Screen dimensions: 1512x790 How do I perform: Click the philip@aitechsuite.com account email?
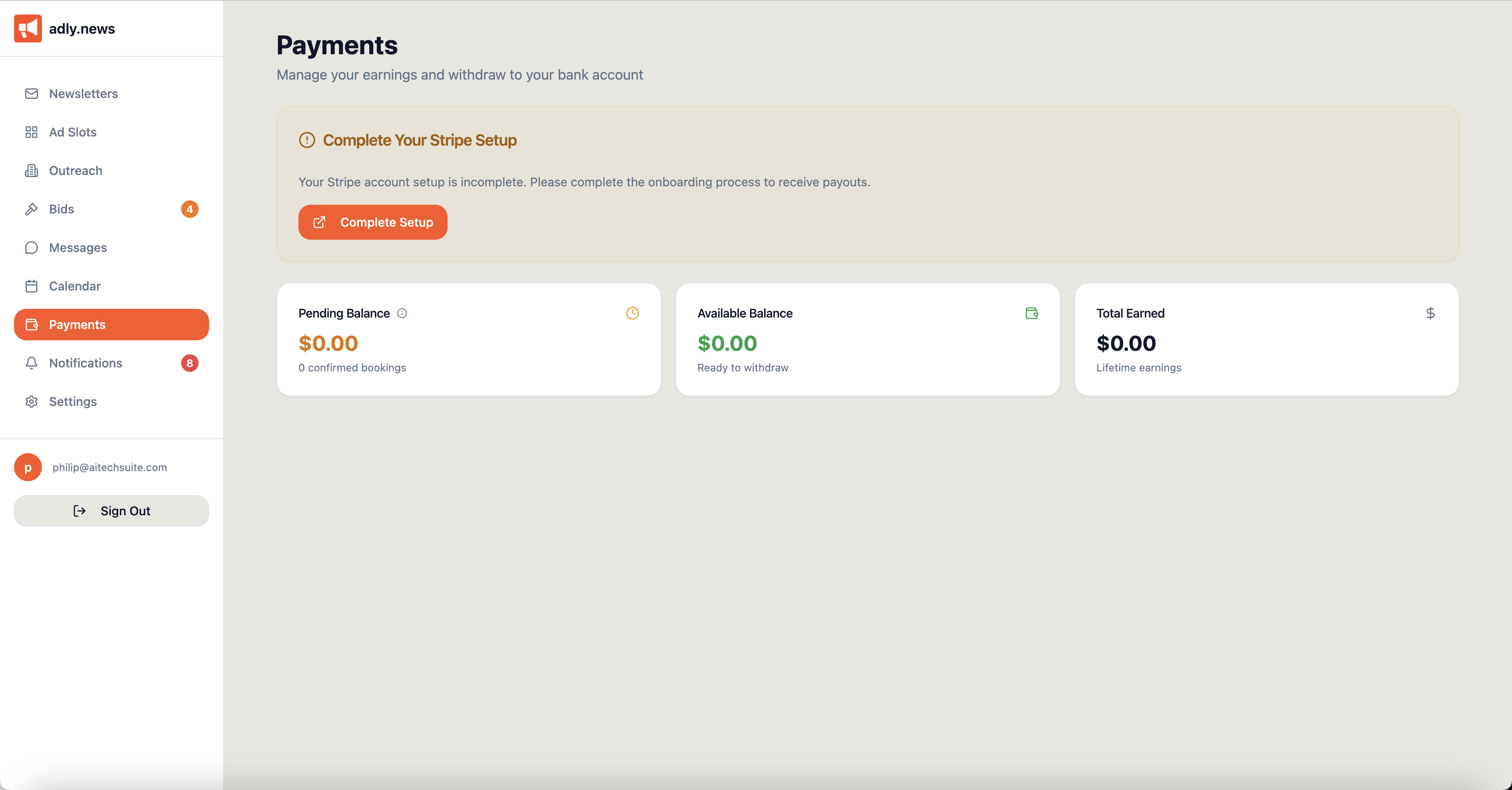pyautogui.click(x=110, y=467)
